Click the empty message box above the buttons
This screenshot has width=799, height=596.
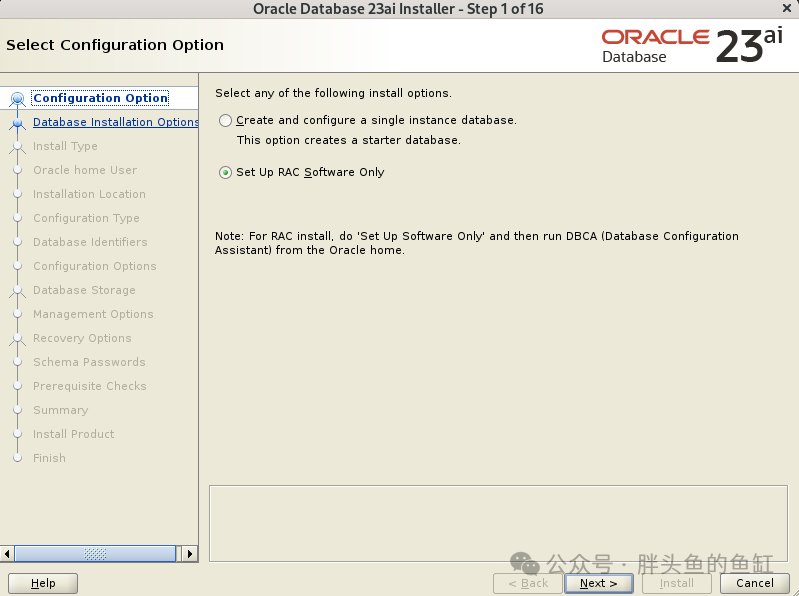[498, 523]
